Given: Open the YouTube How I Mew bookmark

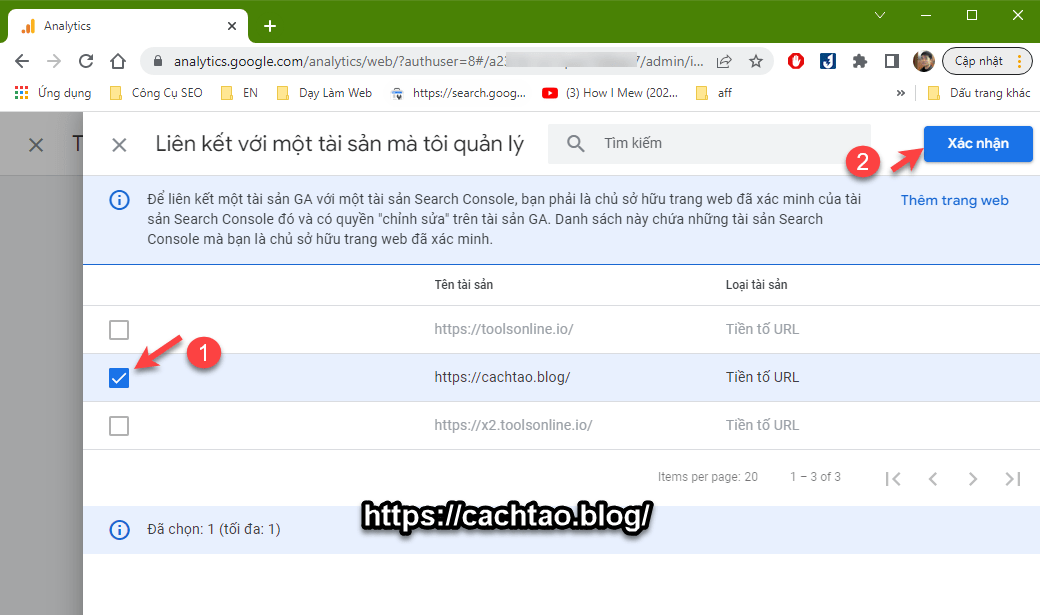Looking at the screenshot, I should pyautogui.click(x=610, y=93).
